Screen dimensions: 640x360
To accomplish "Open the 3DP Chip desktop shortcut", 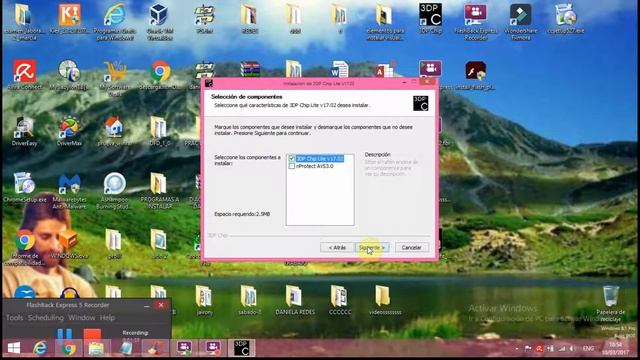I will [x=430, y=18].
